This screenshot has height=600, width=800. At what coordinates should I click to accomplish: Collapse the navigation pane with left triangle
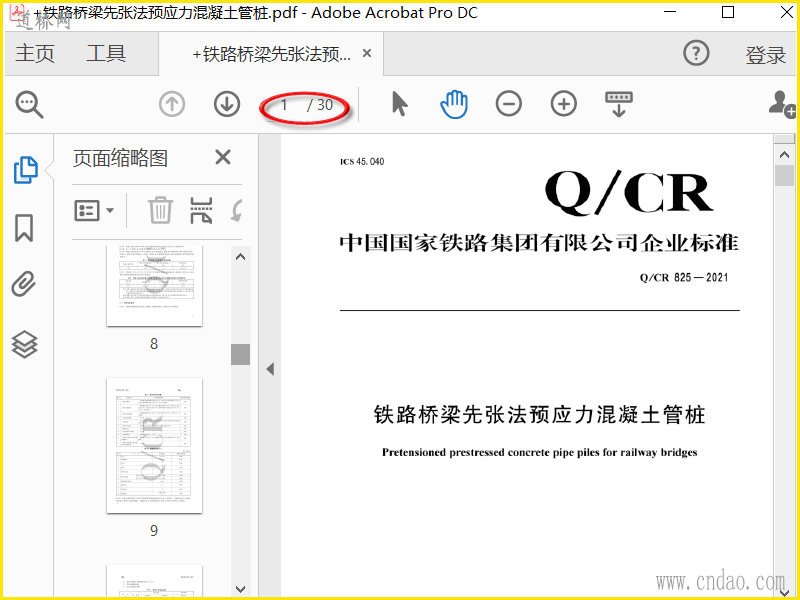[x=270, y=369]
